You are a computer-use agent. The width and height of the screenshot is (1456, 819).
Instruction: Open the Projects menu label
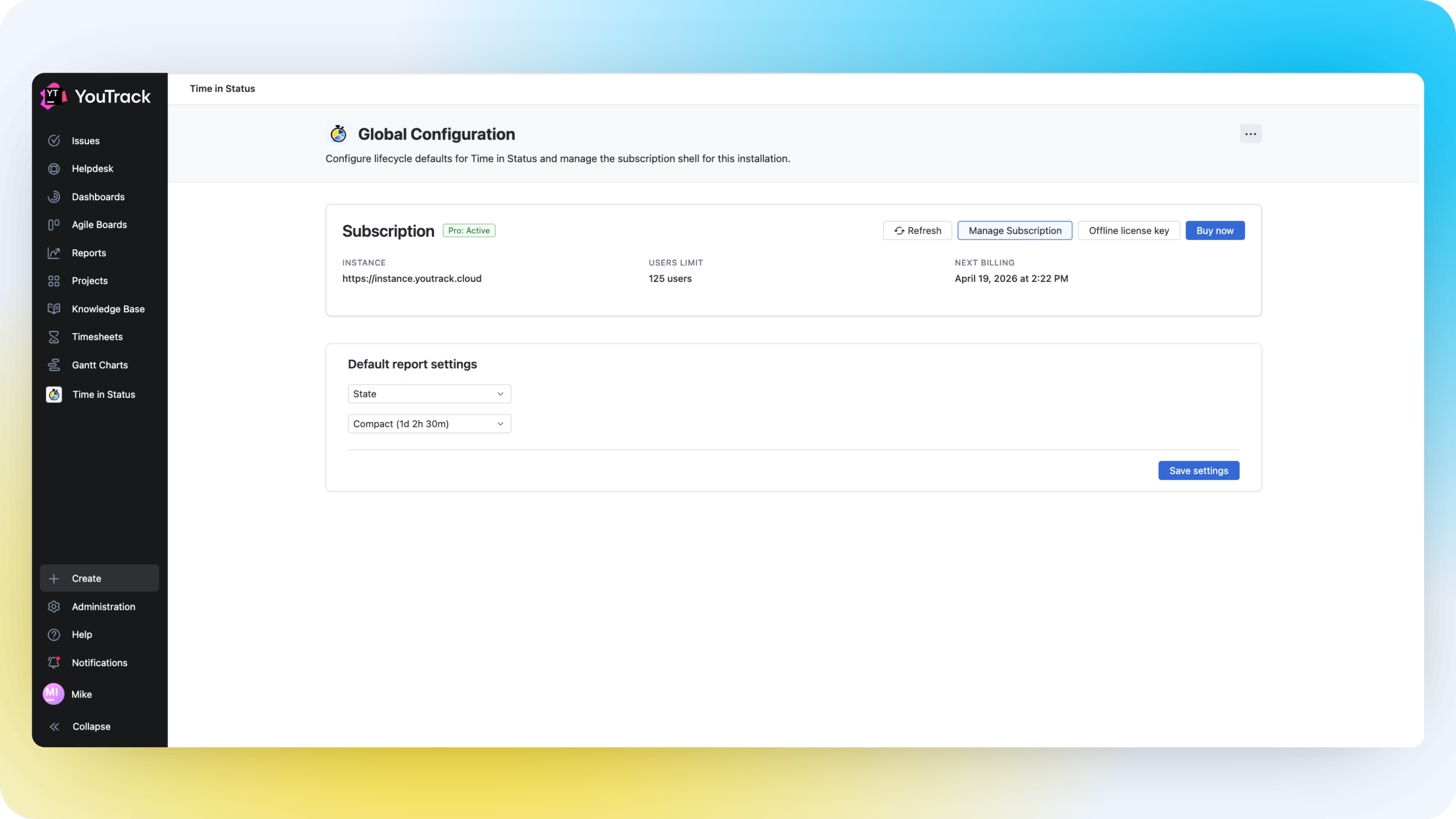click(x=89, y=281)
